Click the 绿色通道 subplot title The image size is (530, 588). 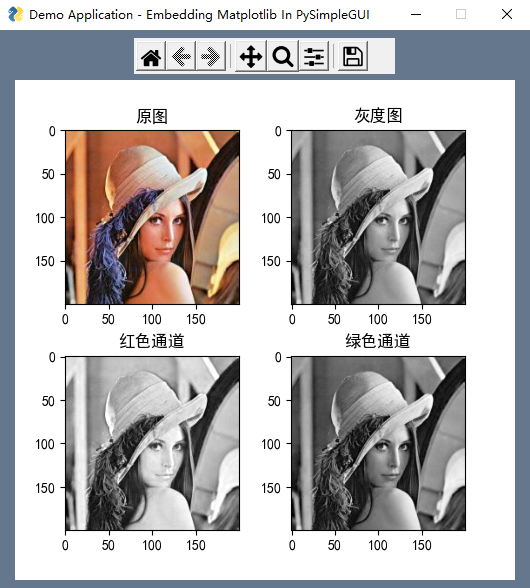tap(378, 341)
